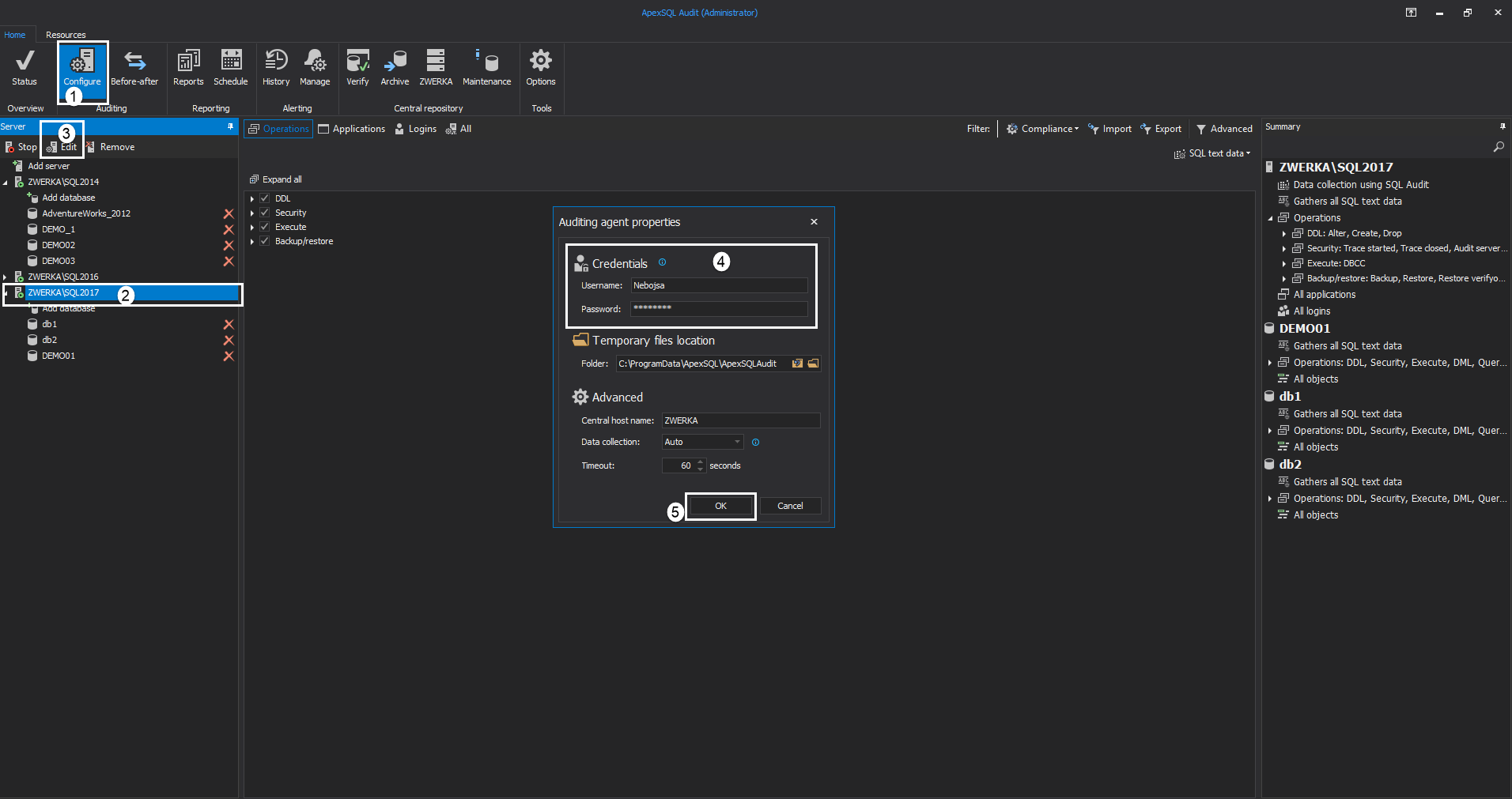
Task: Pin the Server panel
Action: click(x=231, y=126)
